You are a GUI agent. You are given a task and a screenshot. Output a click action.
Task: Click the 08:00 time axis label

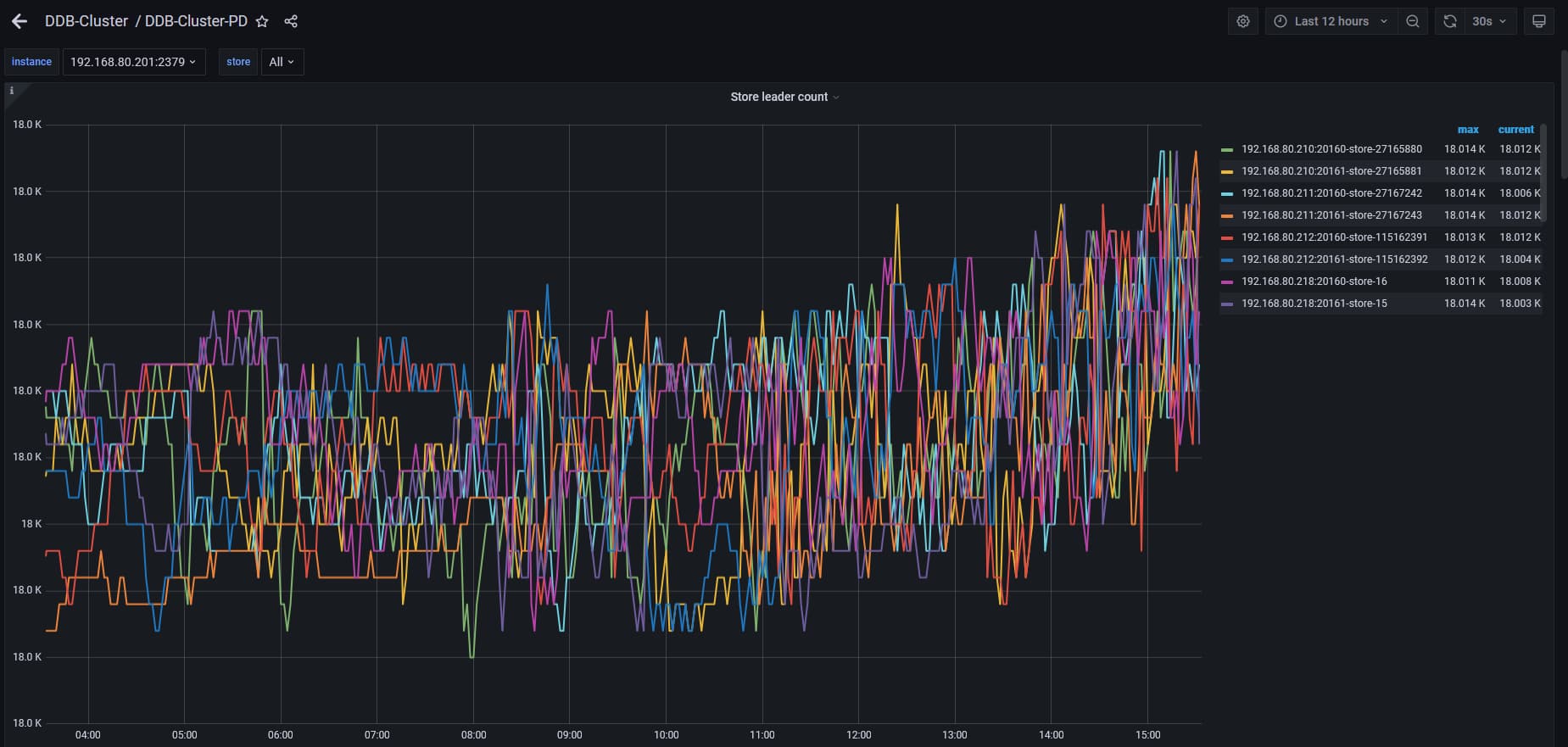(473, 735)
